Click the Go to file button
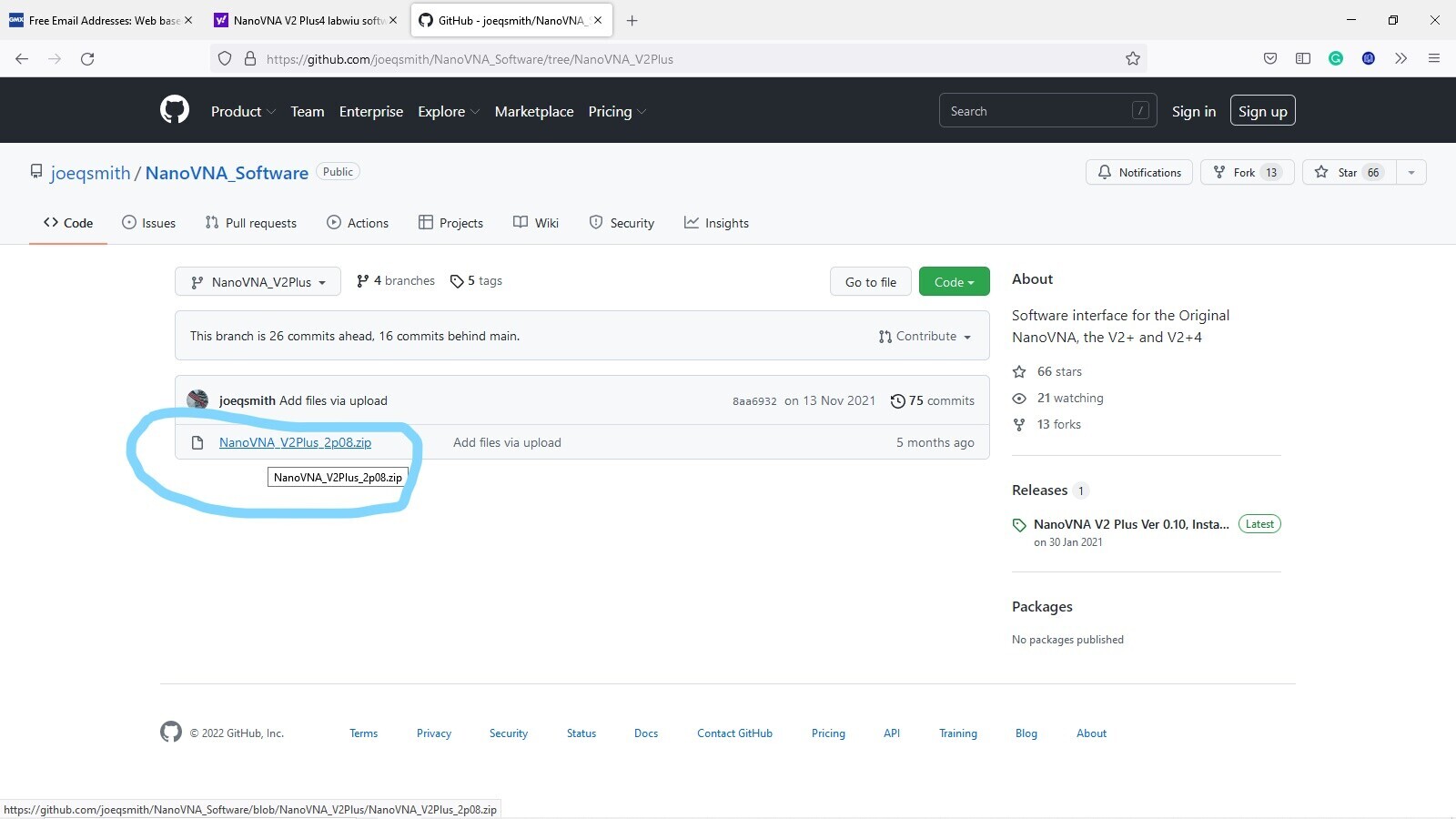This screenshot has height=819, width=1456. (871, 282)
